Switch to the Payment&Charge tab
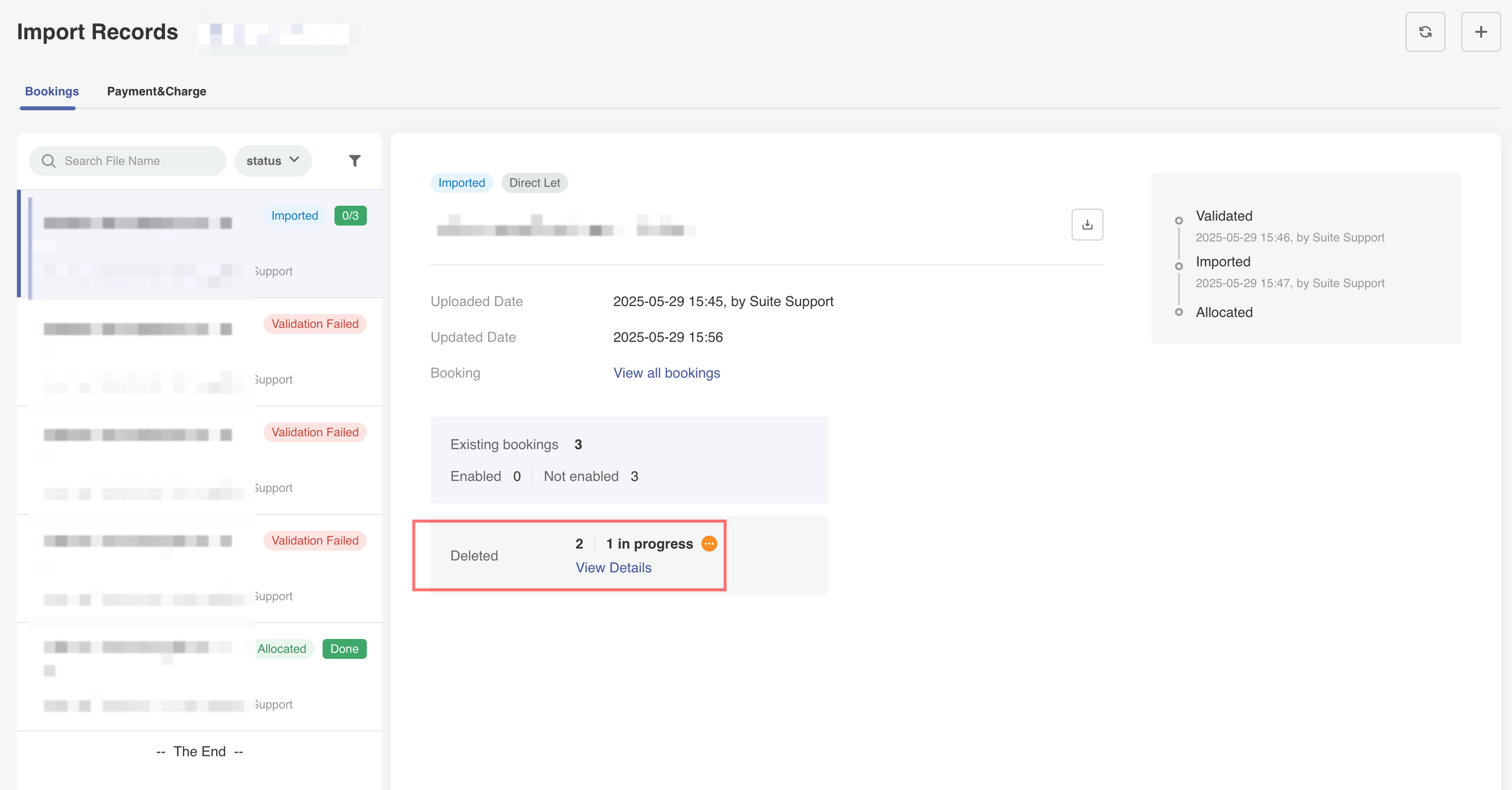The height and width of the screenshot is (790, 1512). pyautogui.click(x=156, y=91)
